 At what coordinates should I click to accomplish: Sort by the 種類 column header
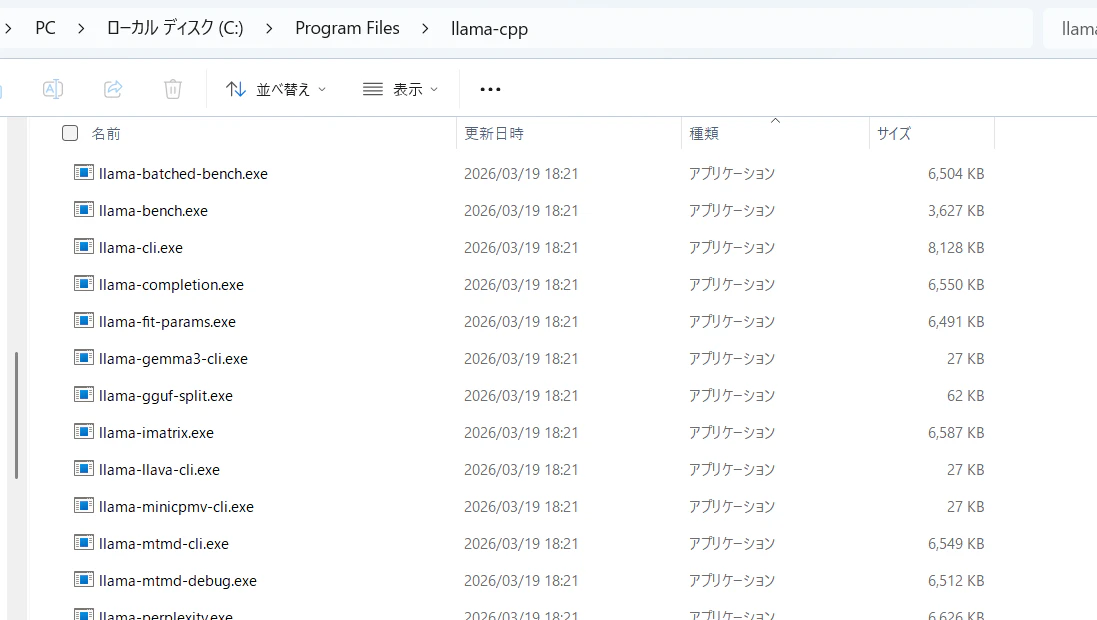pyautogui.click(x=704, y=134)
